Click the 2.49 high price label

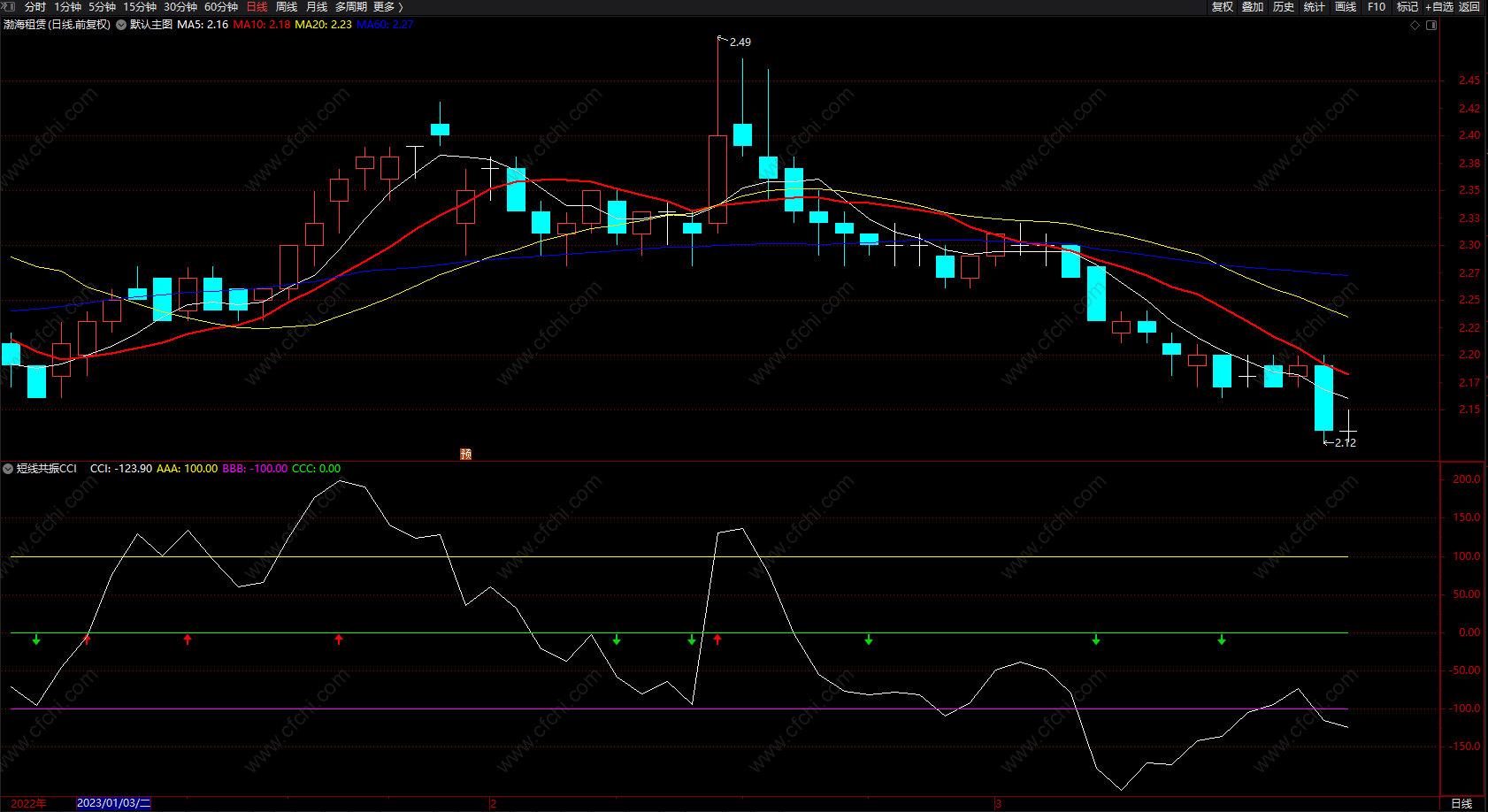pyautogui.click(x=740, y=42)
